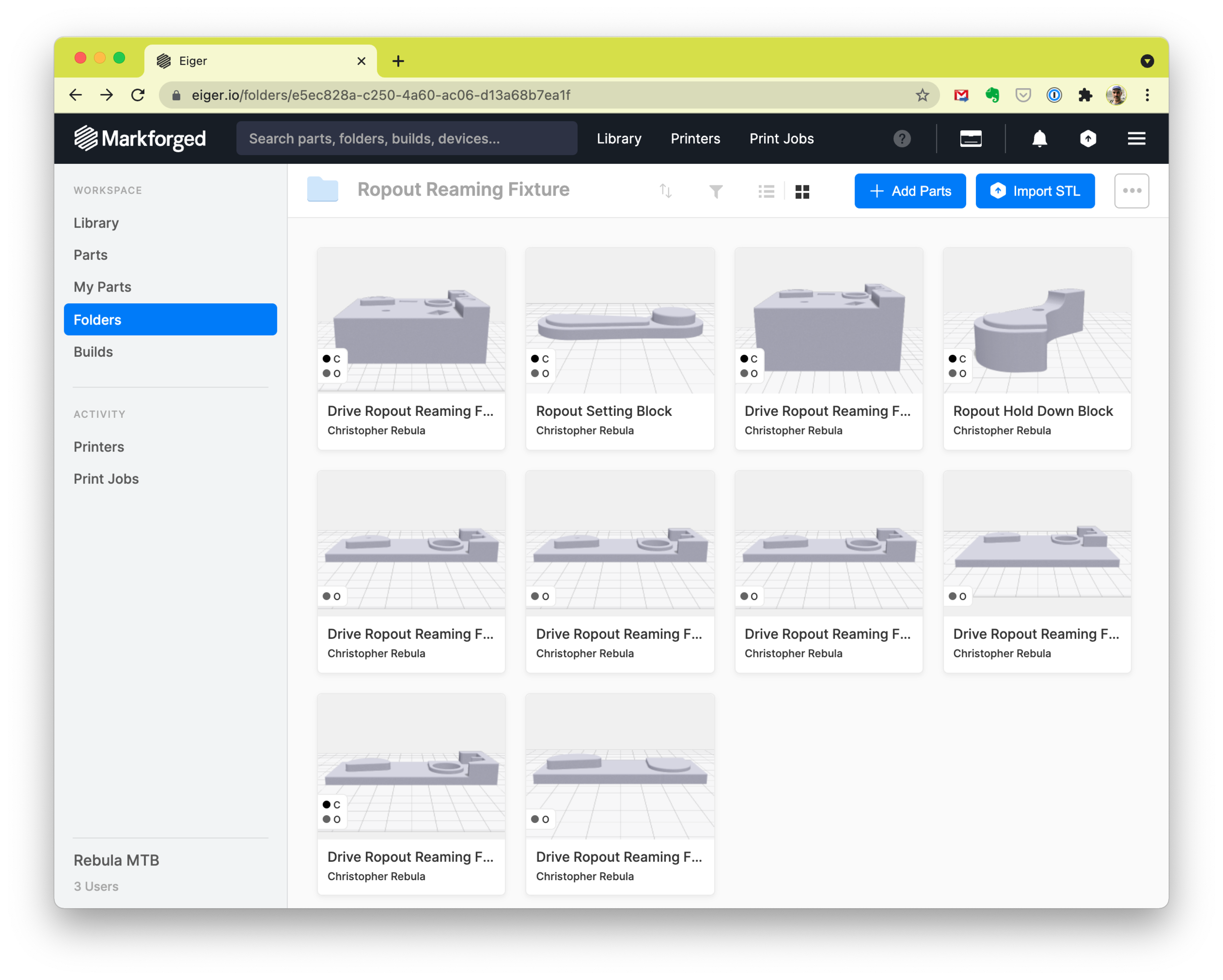The width and height of the screenshot is (1223, 980).
Task: Click the 3 Users label
Action: pyautogui.click(x=96, y=886)
